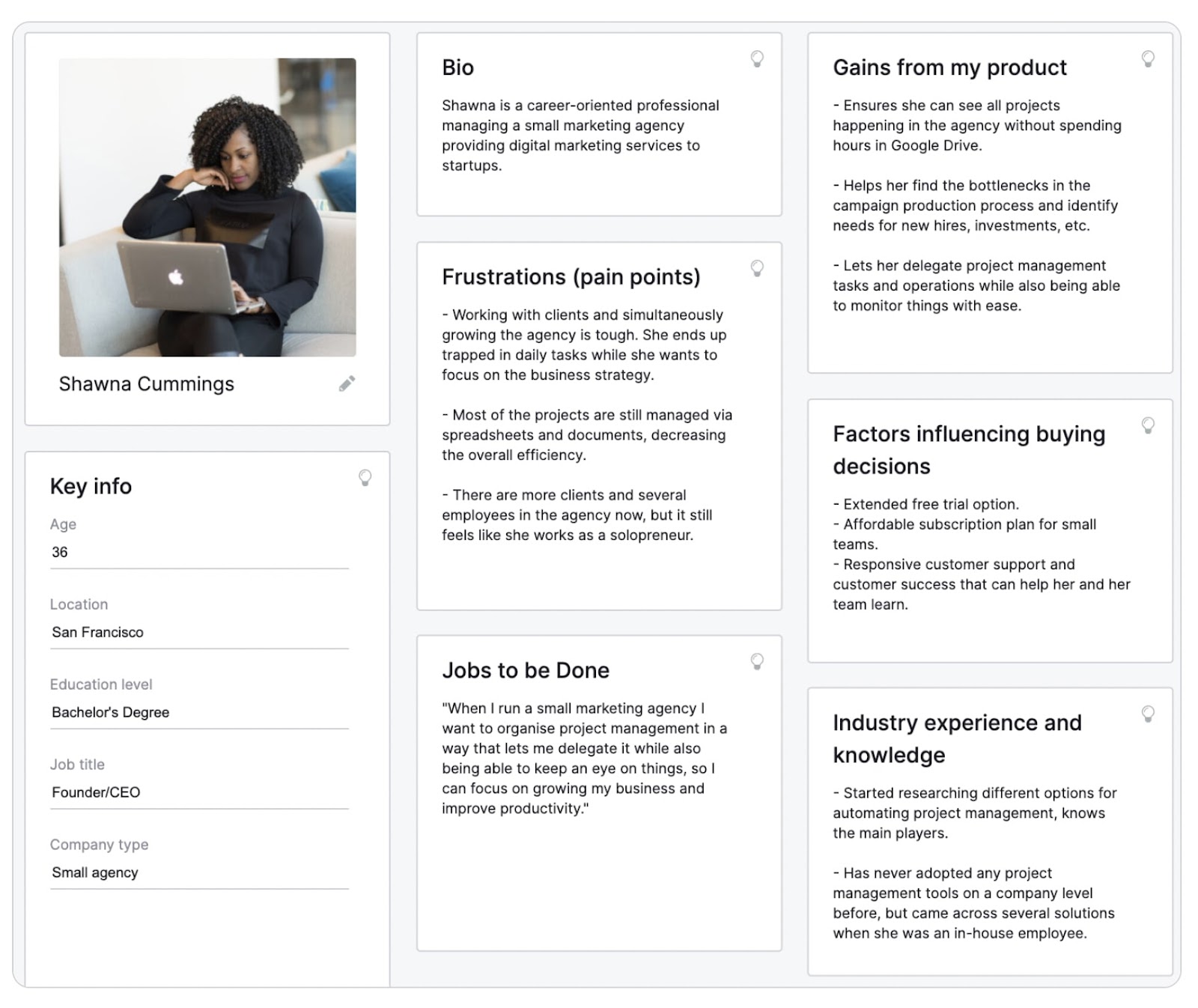This screenshot has height=1008, width=1198.
Task: Select the Age field showing 36
Action: click(198, 552)
